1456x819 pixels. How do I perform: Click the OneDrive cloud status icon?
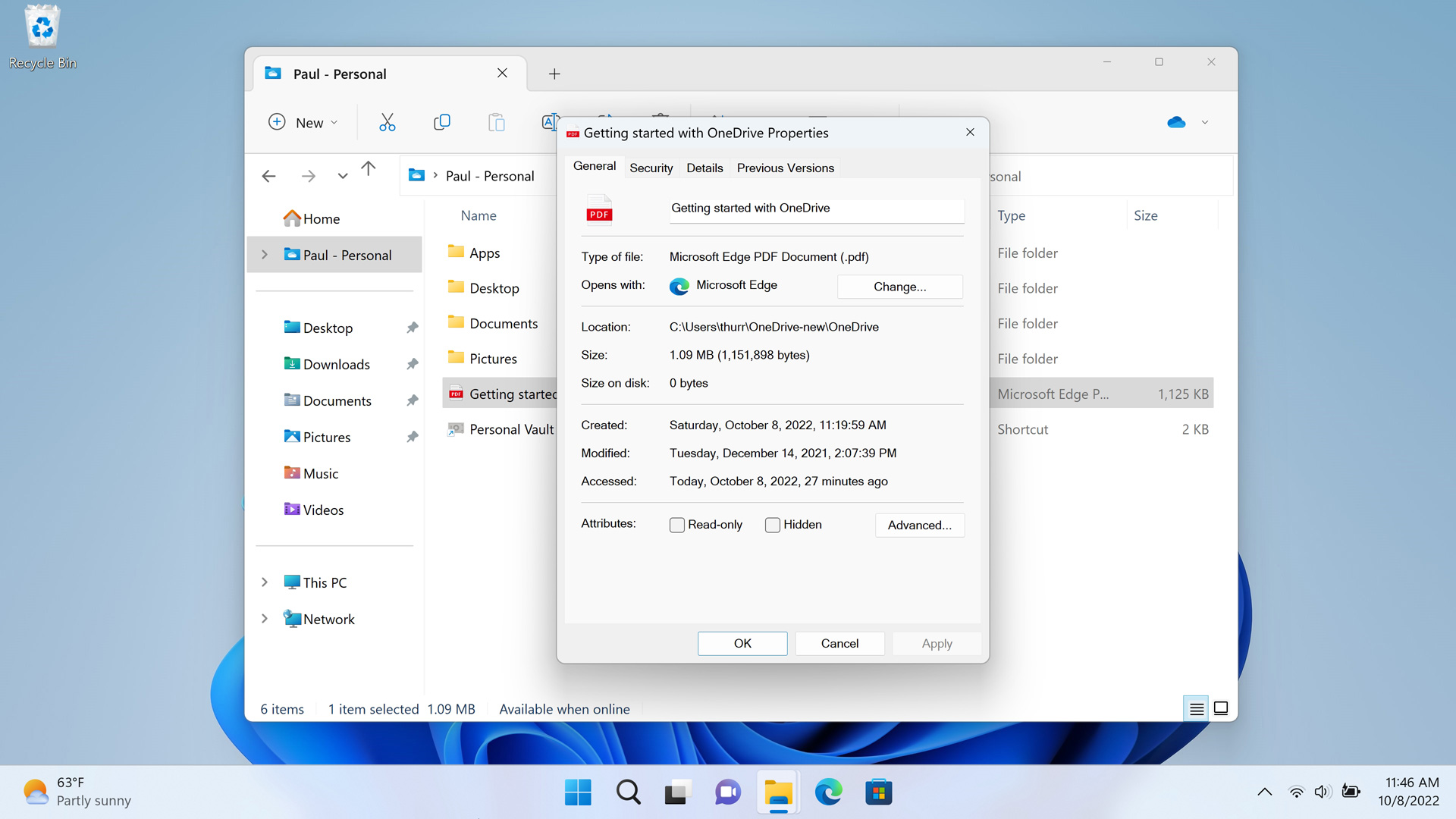coord(1176,122)
